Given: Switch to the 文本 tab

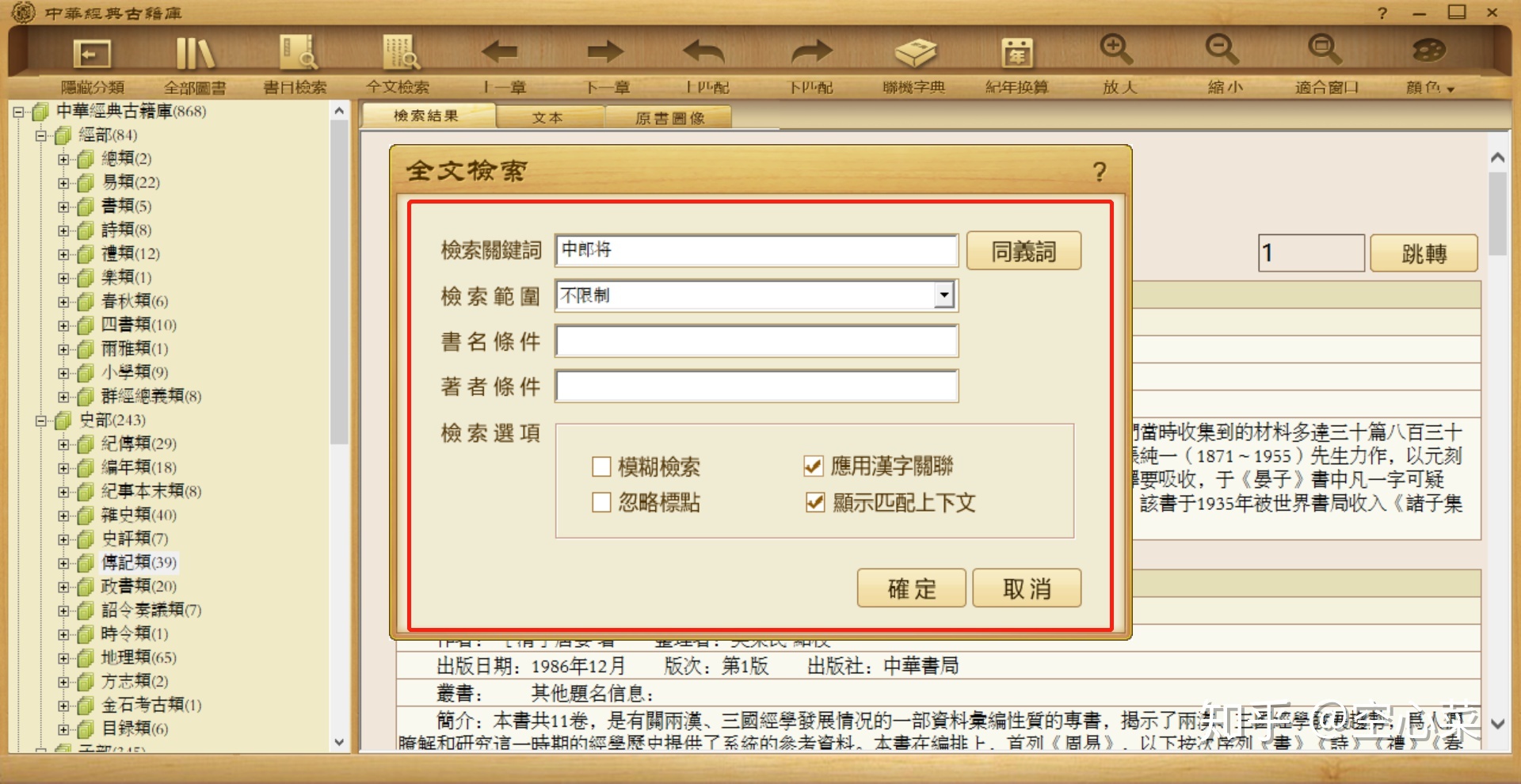Looking at the screenshot, I should [547, 117].
